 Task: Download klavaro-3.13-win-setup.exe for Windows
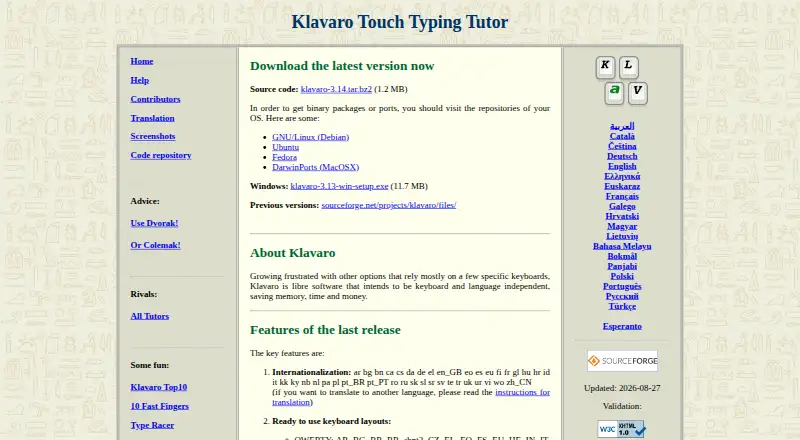click(x=339, y=186)
